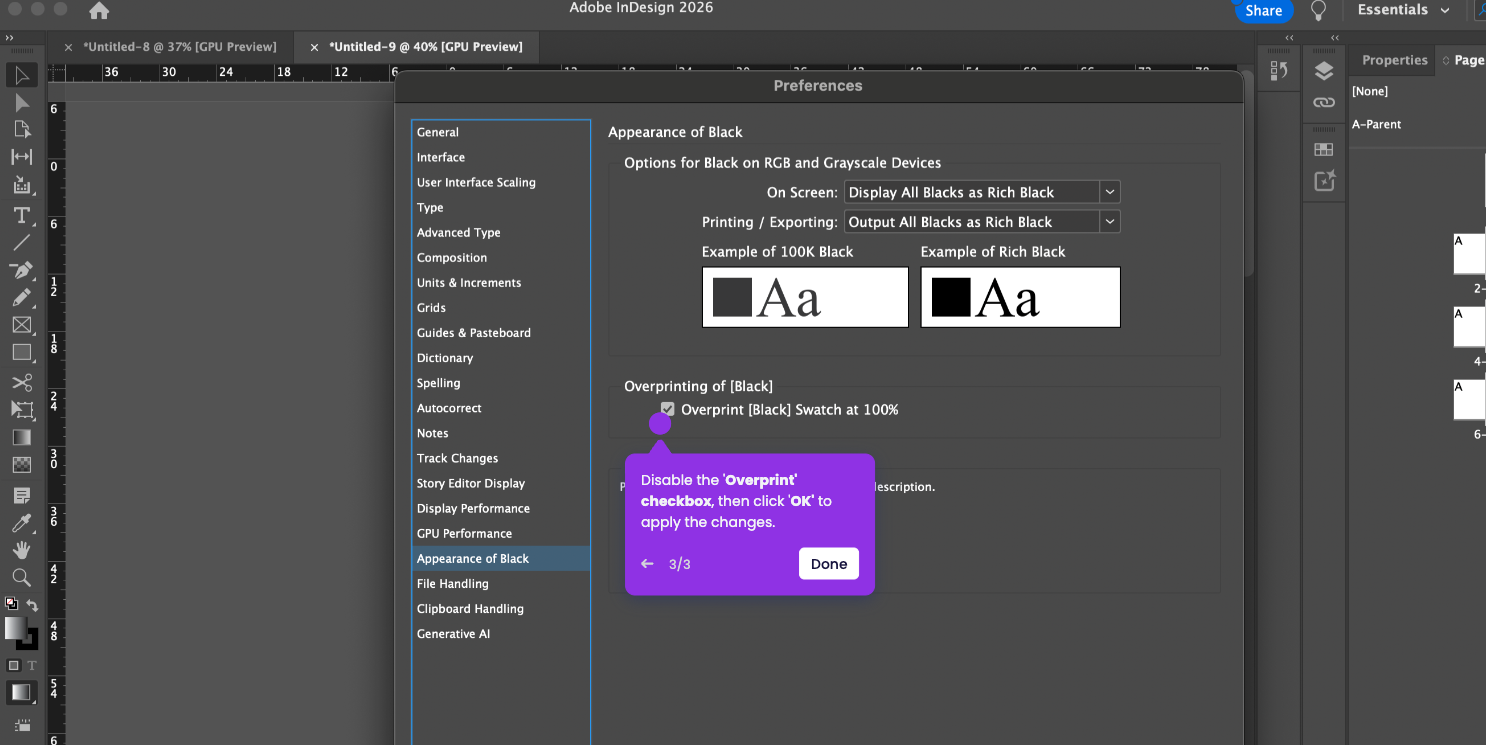Open the Properties panel tab
Screen dimensions: 1486x745
pyautogui.click(x=1394, y=60)
